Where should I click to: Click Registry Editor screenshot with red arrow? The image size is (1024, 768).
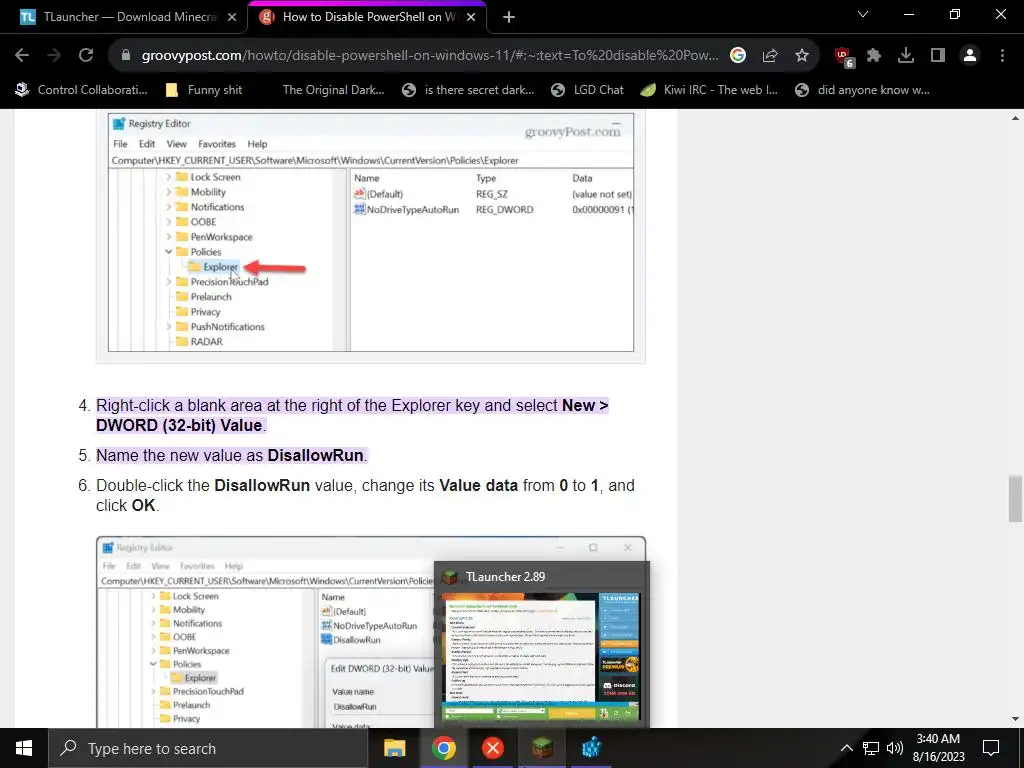[370, 232]
